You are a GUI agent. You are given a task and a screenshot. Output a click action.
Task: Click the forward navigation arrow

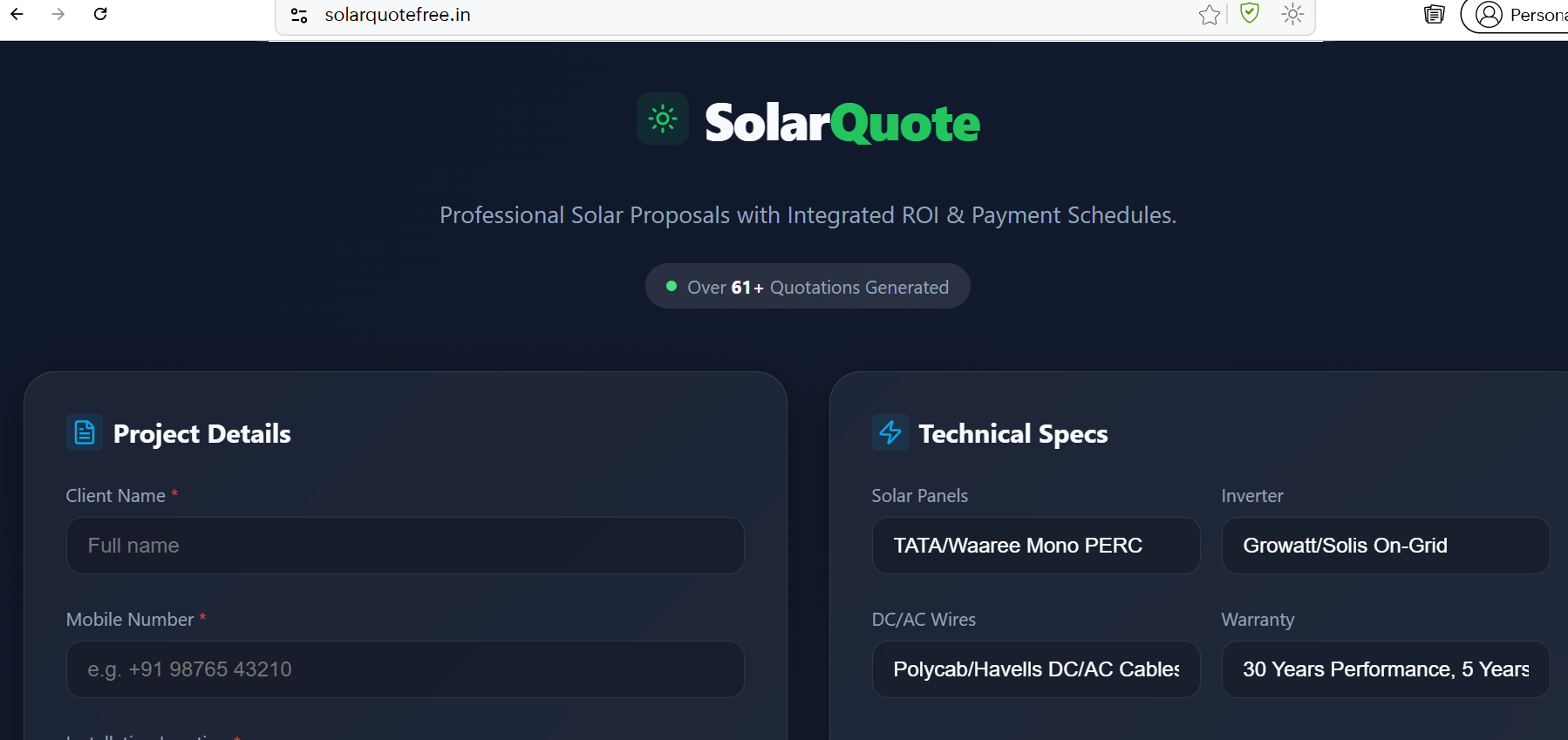(58, 14)
